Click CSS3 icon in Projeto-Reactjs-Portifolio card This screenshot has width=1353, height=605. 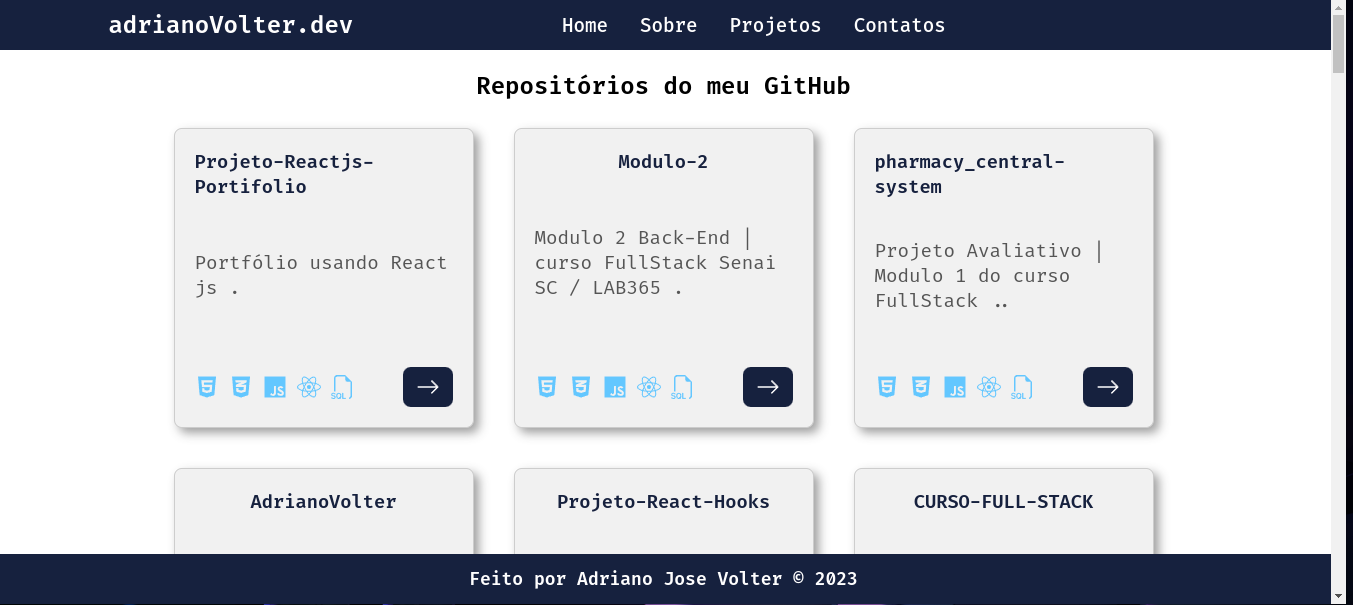[x=240, y=387]
